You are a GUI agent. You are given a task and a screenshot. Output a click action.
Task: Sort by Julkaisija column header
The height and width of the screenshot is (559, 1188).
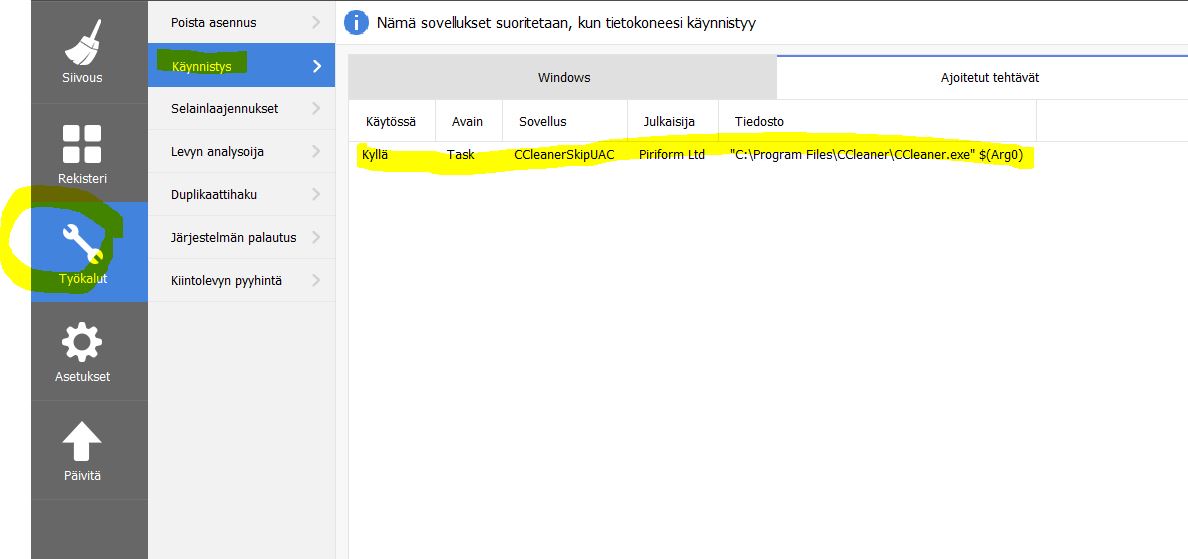[x=673, y=121]
